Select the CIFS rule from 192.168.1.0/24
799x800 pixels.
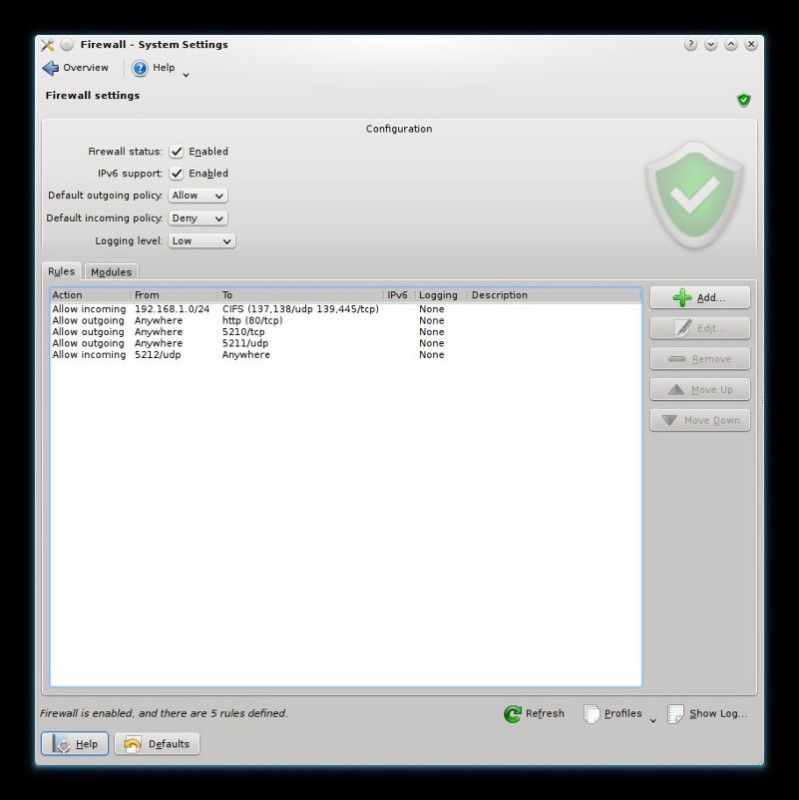click(x=345, y=309)
